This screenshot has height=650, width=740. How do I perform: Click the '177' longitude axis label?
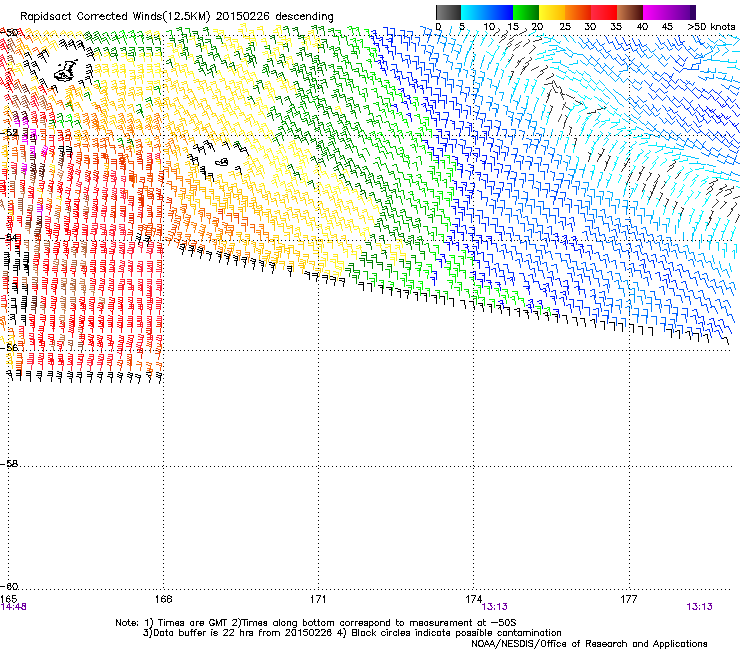click(628, 599)
